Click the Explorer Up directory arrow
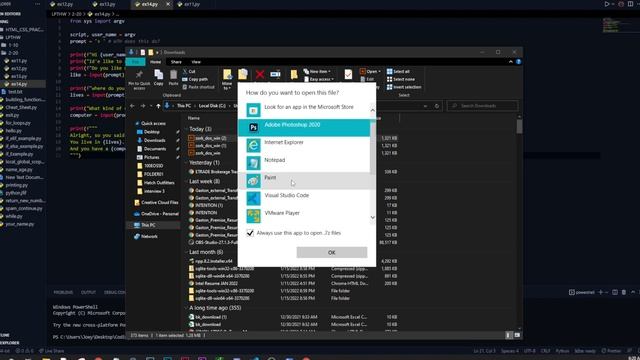Viewport: 640px width, 360px height. 158,106
